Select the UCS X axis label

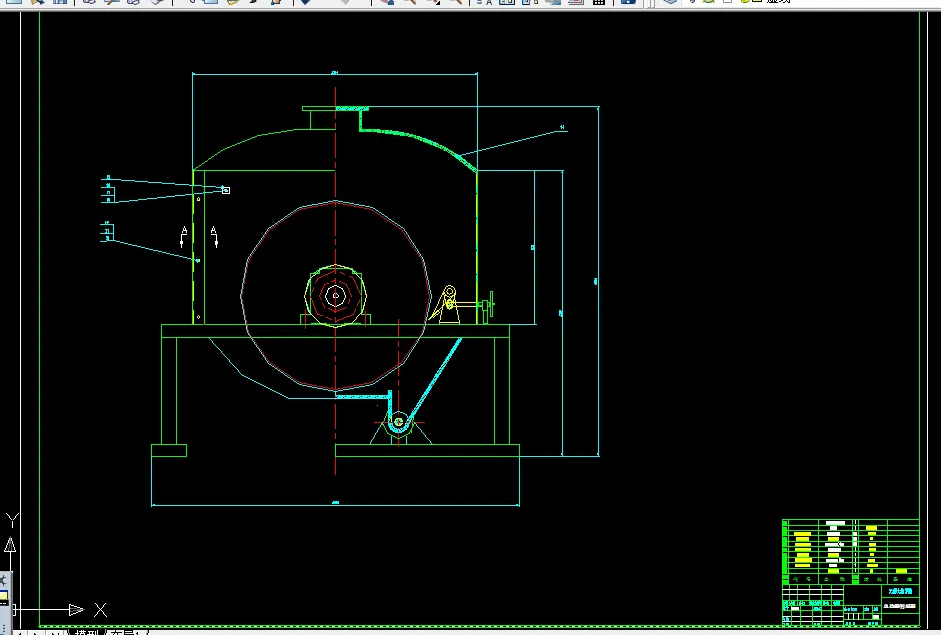(100, 610)
